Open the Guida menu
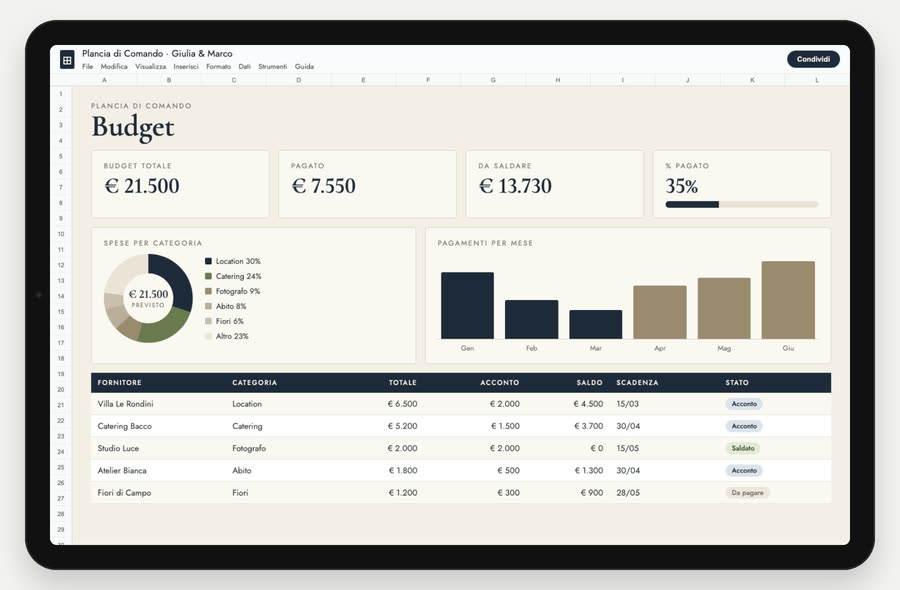Viewport: 900px width, 590px height. 304,67
